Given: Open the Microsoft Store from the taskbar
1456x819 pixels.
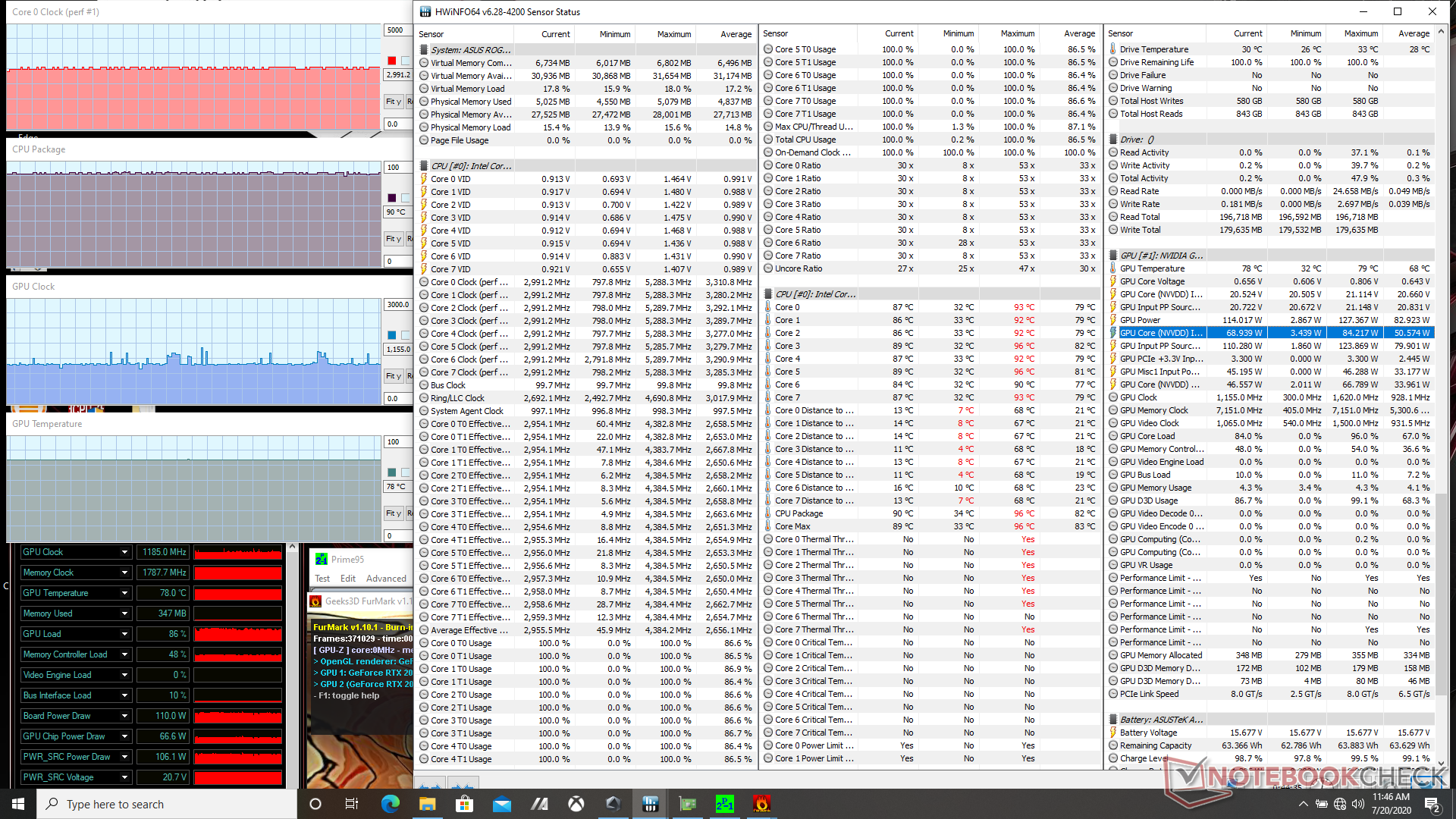Looking at the screenshot, I should (464, 804).
